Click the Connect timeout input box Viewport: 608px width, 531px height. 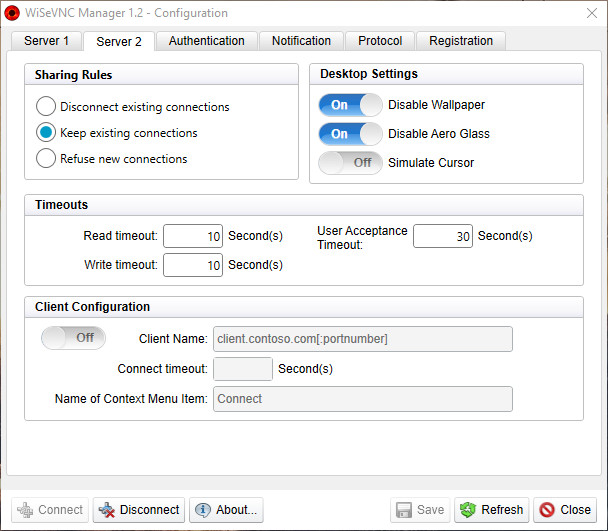pos(243,369)
